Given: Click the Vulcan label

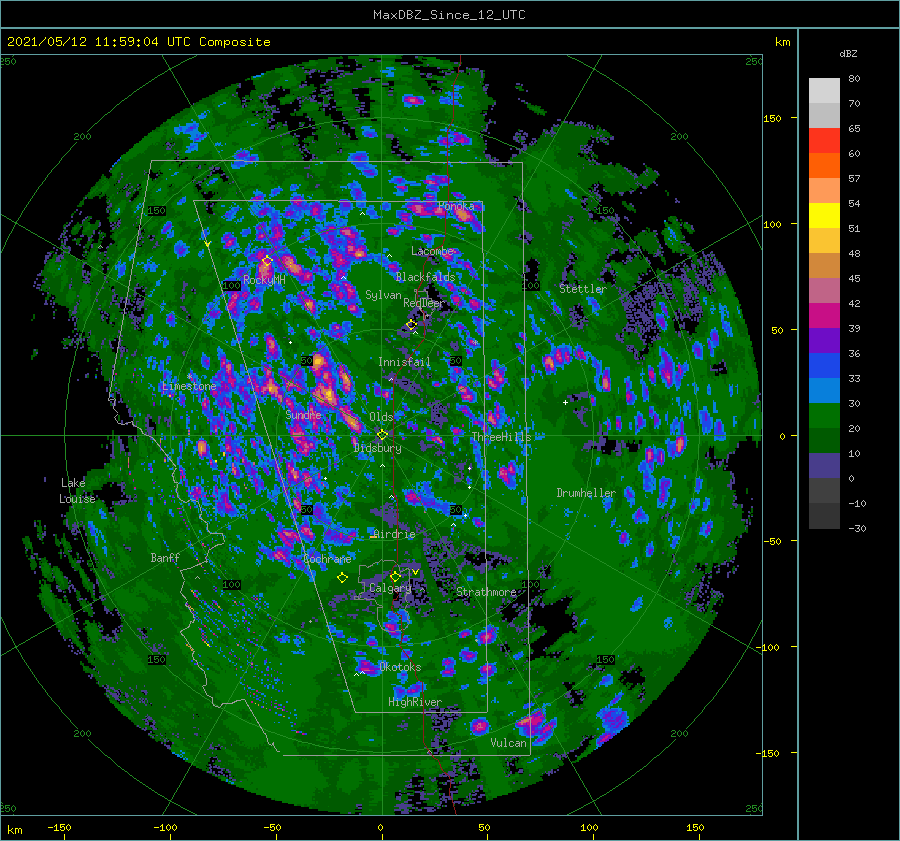Looking at the screenshot, I should 508,743.
